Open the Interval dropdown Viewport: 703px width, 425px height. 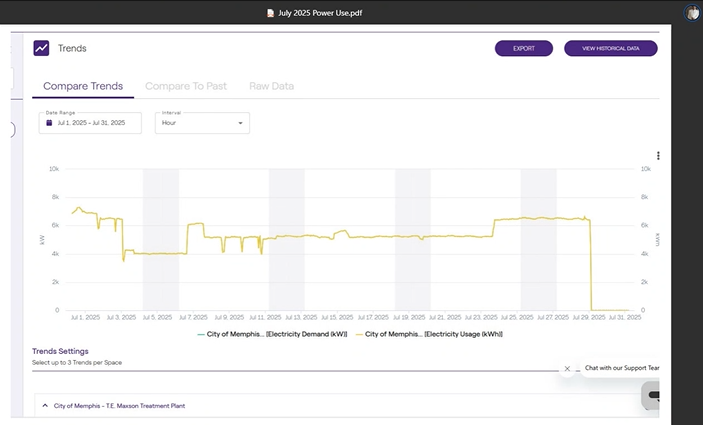pos(201,123)
